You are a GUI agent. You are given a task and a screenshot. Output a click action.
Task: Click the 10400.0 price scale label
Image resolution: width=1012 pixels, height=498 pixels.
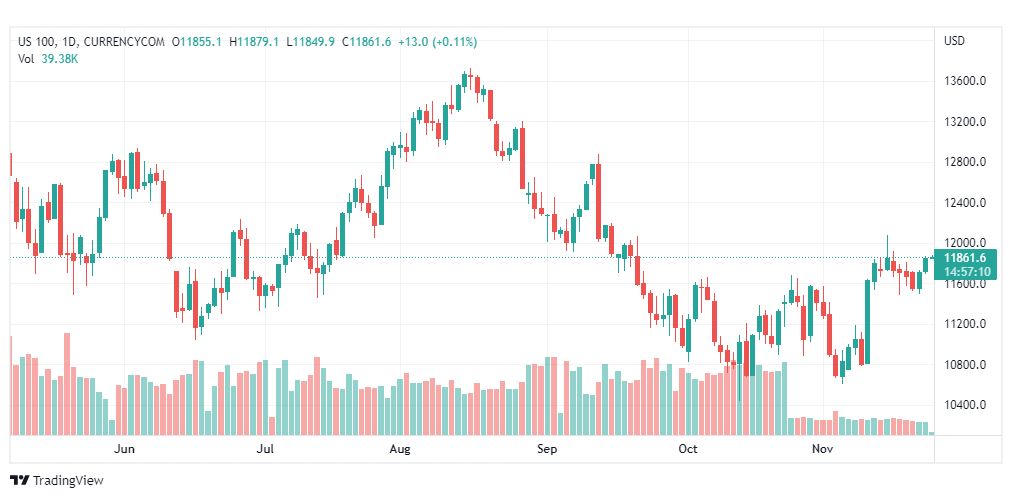pyautogui.click(x=965, y=405)
